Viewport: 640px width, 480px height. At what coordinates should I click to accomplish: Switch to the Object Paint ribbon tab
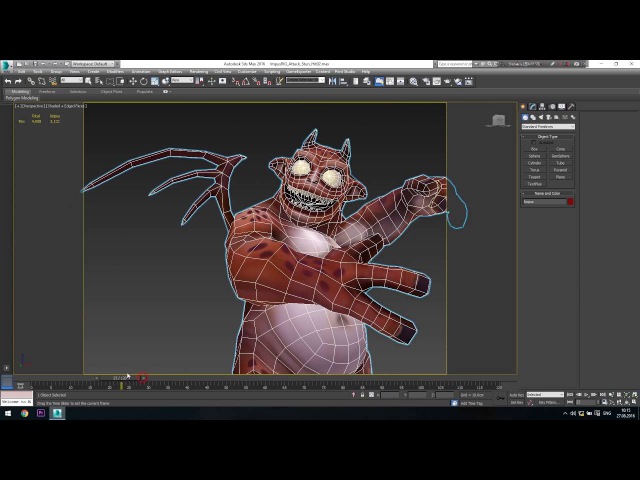(x=111, y=92)
